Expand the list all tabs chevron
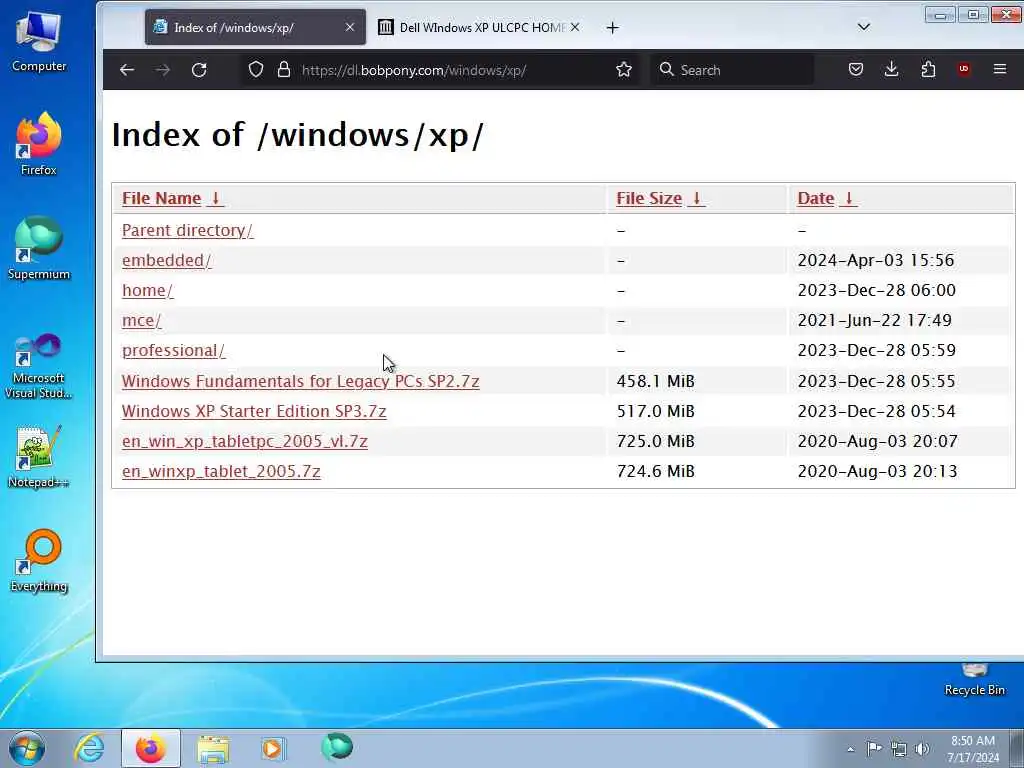Screen dimensions: 1024x768 863,27
